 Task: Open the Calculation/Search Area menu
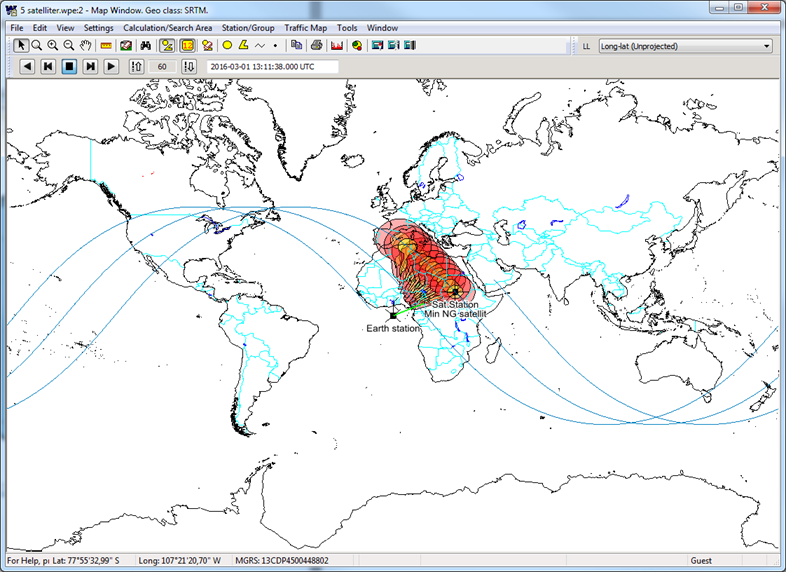pos(167,28)
